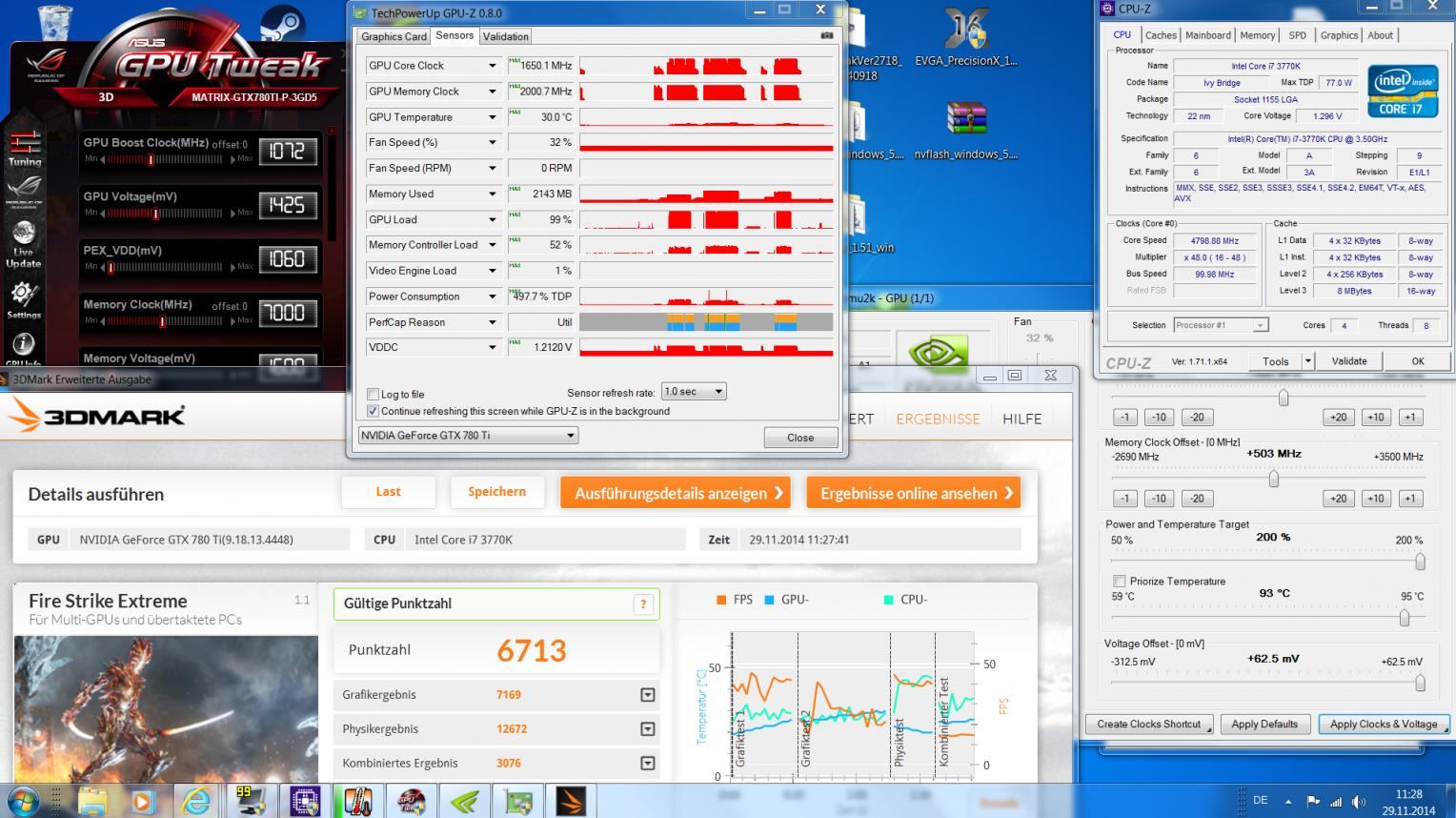
Task: Switch to the Fraps taskbar icon
Action: point(251,802)
